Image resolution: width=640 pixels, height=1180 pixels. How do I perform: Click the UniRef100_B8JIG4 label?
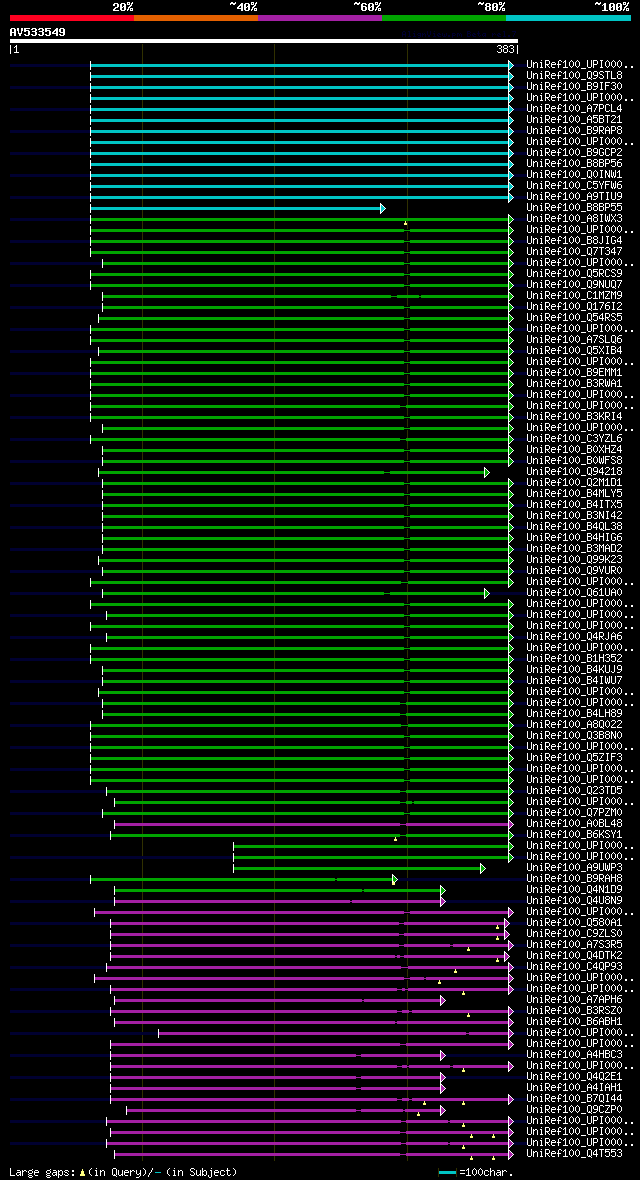[x=574, y=241]
